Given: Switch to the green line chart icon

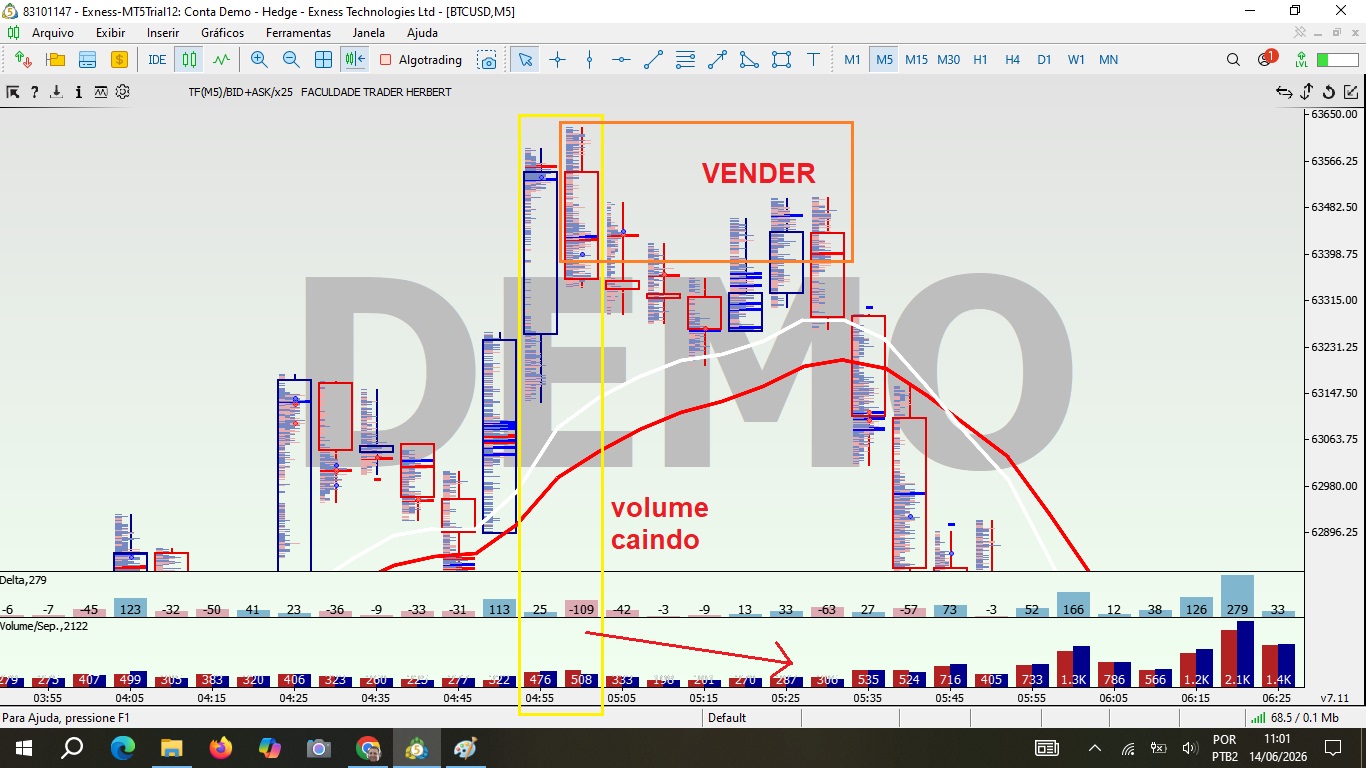Looking at the screenshot, I should tap(221, 60).
